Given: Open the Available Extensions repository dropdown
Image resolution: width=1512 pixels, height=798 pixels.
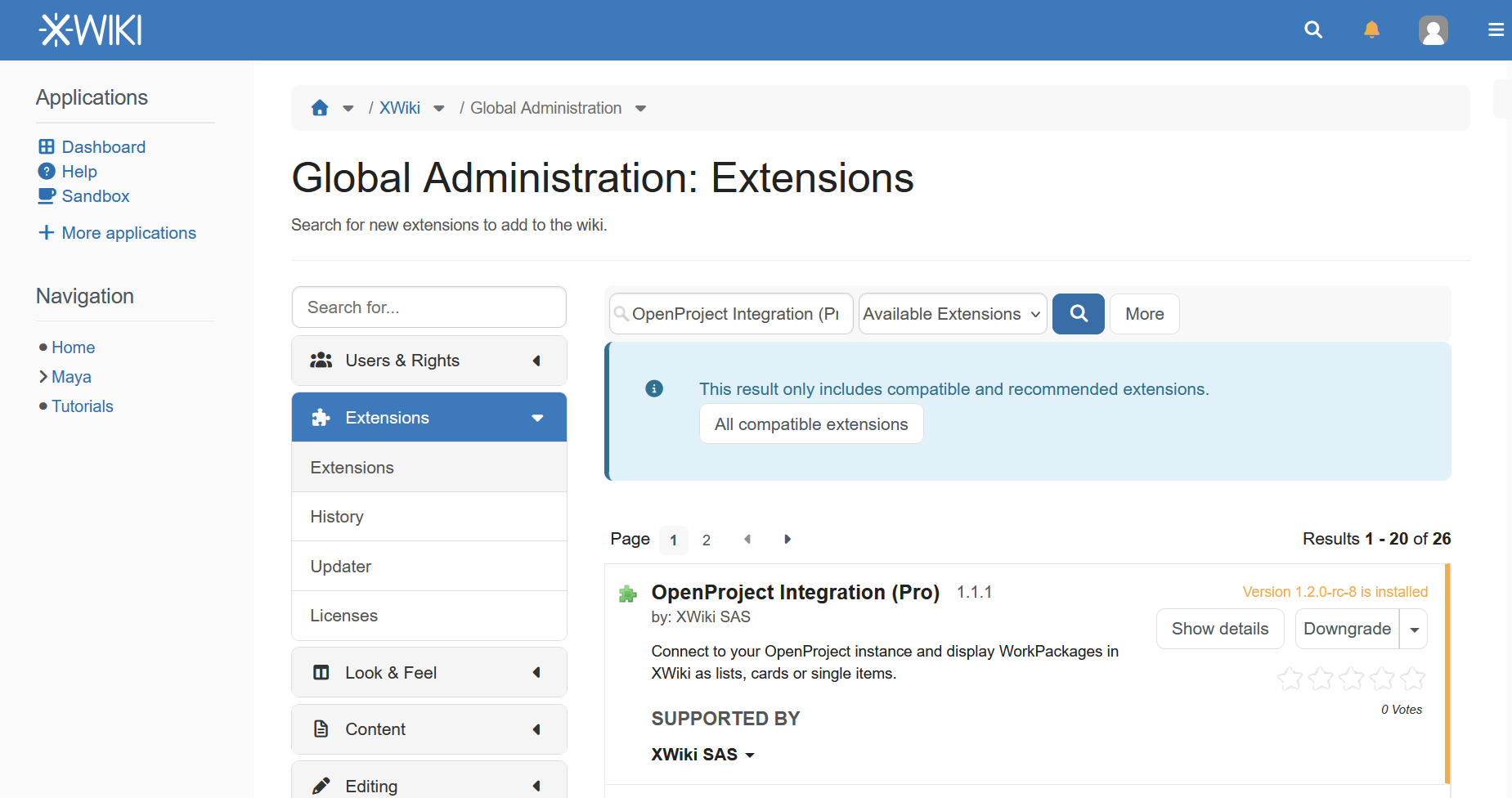Looking at the screenshot, I should (x=953, y=314).
